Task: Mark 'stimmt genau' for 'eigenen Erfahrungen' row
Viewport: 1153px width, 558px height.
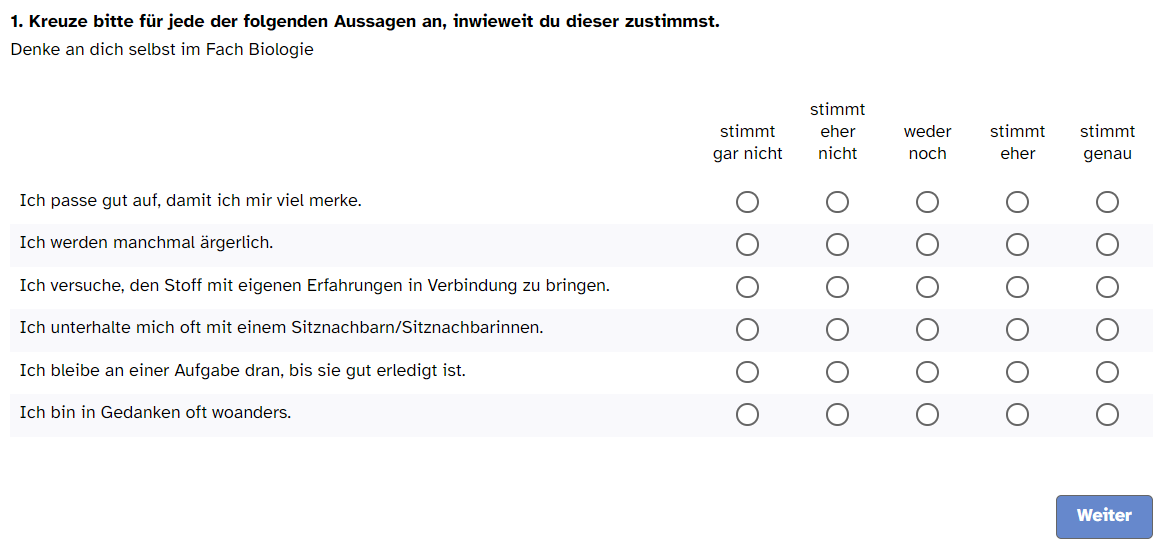Action: click(1107, 287)
